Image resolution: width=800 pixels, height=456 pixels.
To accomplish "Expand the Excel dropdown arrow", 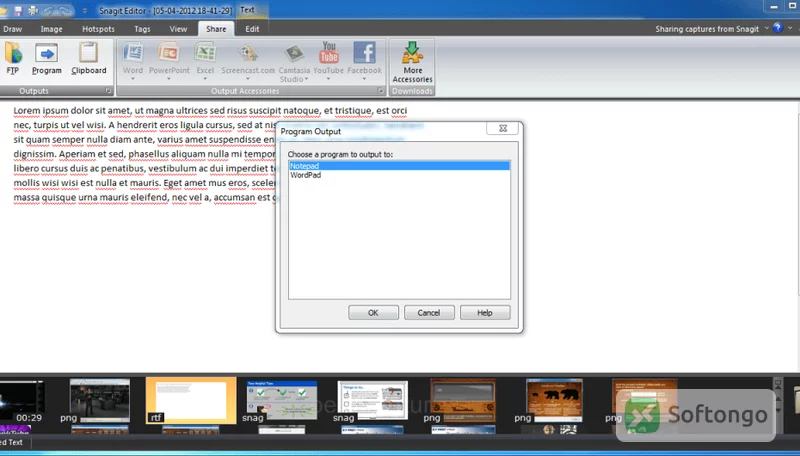I will pyautogui.click(x=205, y=79).
